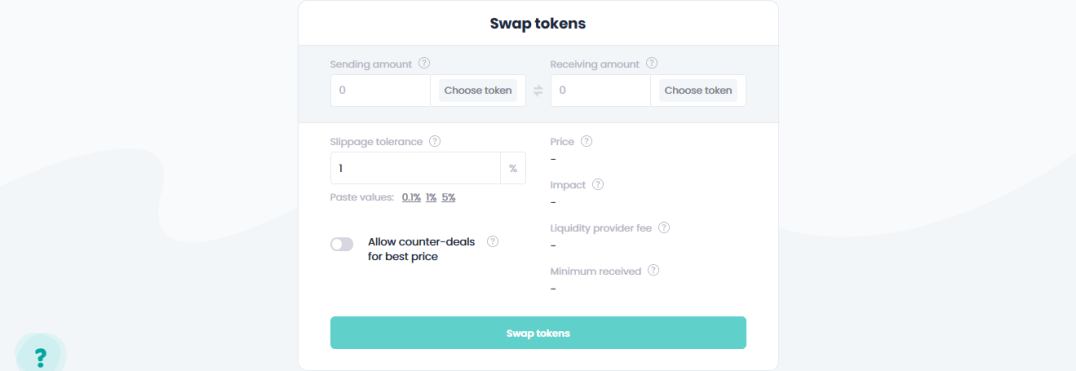Click the Liquidity provider fee help icon
This screenshot has width=1076, height=371.
pos(664,228)
